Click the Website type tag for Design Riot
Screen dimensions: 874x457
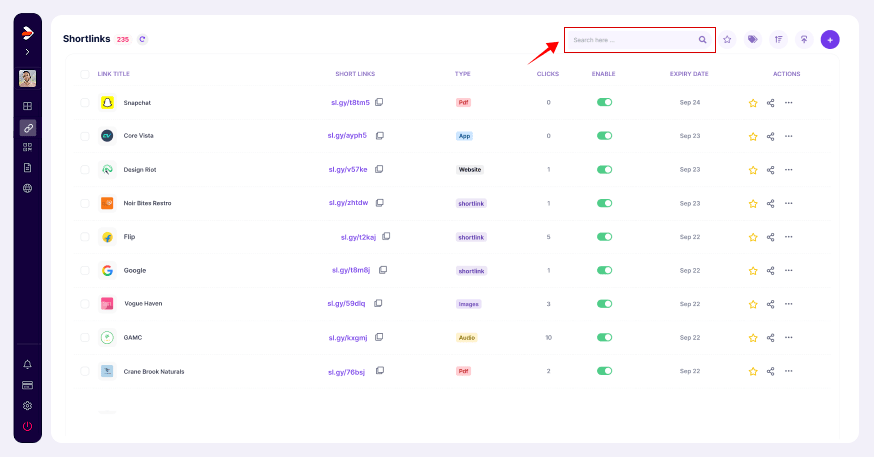pyautogui.click(x=470, y=169)
